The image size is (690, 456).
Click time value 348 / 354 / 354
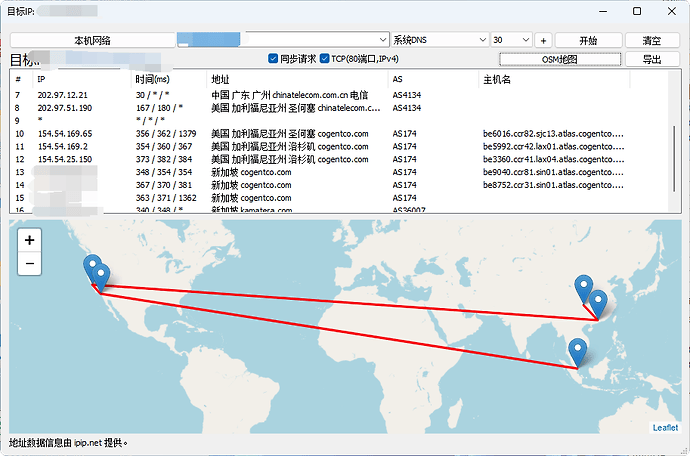point(164,172)
